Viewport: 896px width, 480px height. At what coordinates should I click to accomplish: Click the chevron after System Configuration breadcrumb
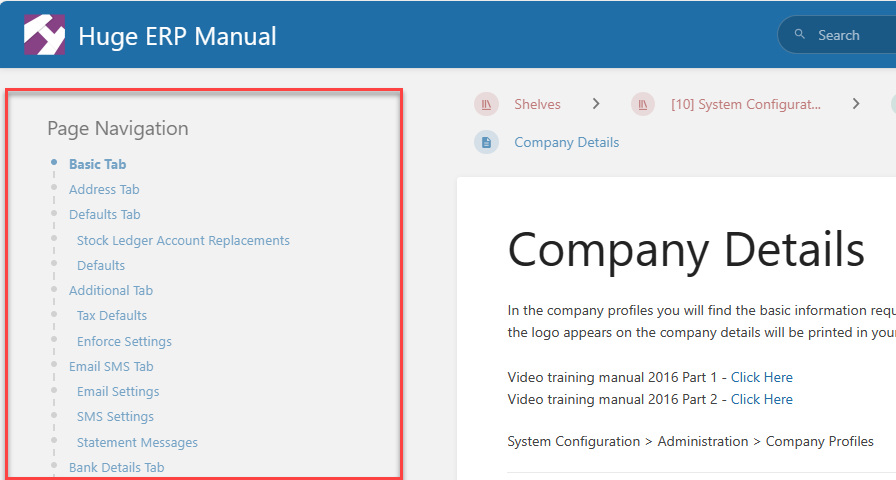point(856,104)
